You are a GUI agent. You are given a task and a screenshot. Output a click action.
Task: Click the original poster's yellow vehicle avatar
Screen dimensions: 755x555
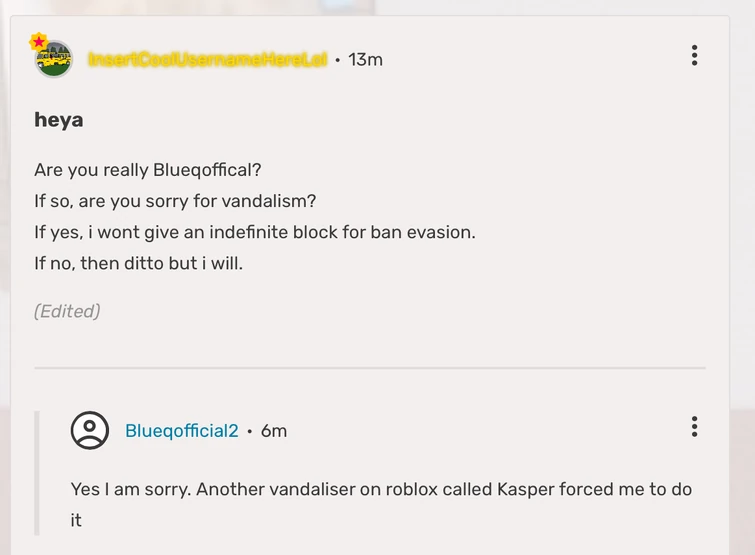54,60
